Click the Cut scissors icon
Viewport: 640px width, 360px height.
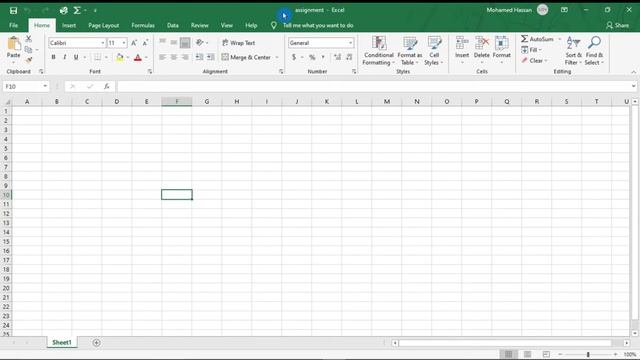[x=29, y=39]
